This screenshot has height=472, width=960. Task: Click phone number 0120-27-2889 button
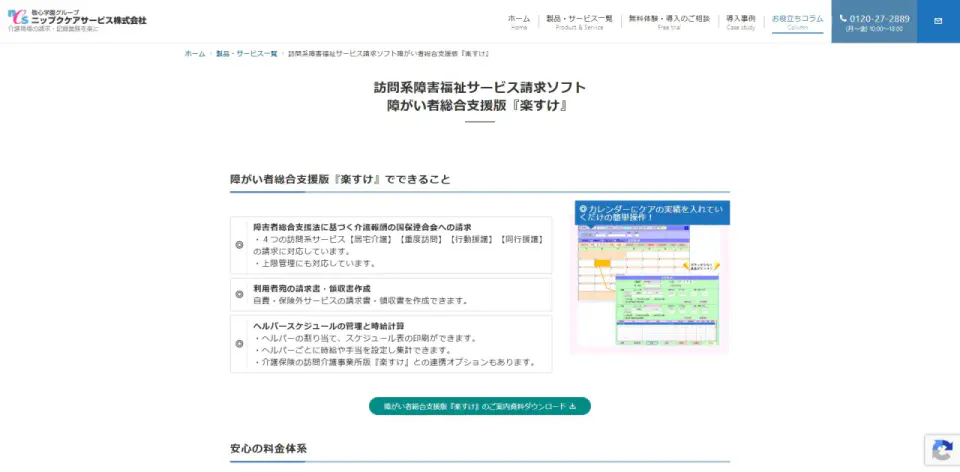point(874,21)
